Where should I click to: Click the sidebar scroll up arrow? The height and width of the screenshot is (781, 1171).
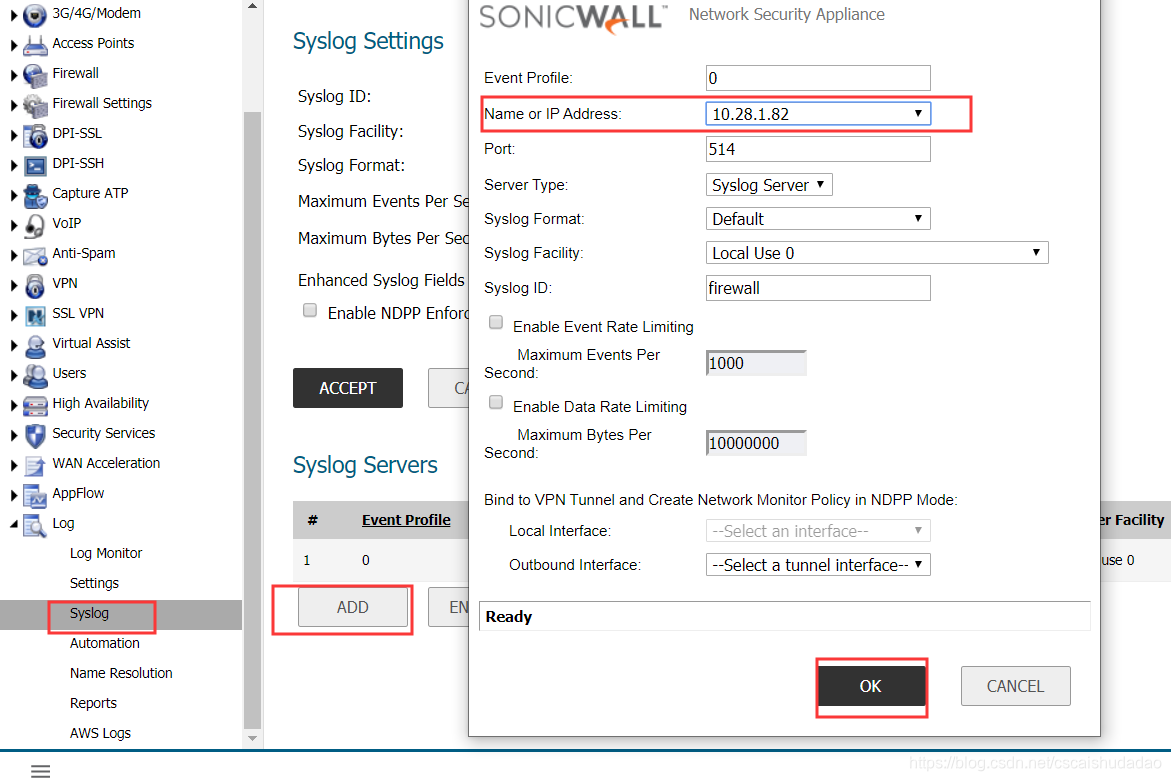(252, 6)
